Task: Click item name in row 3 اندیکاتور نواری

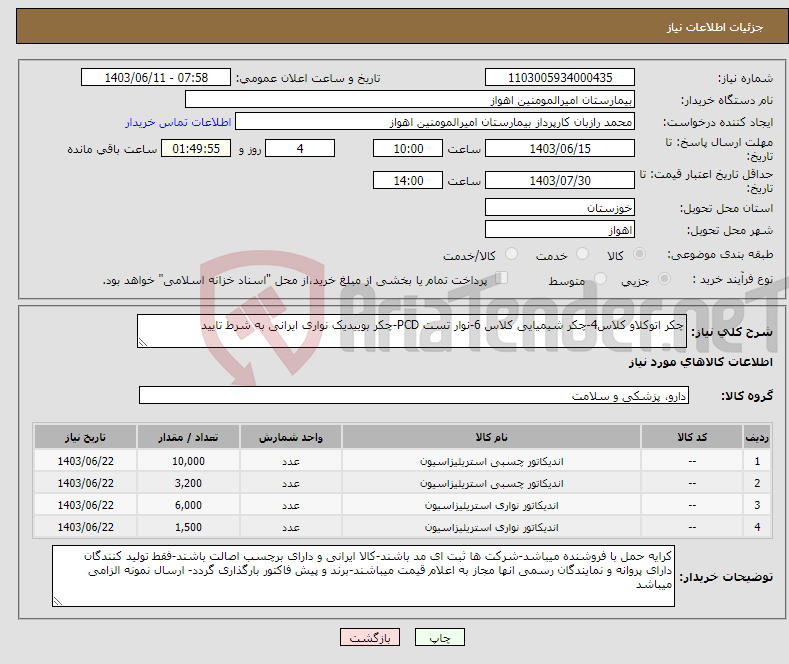Action: point(491,506)
